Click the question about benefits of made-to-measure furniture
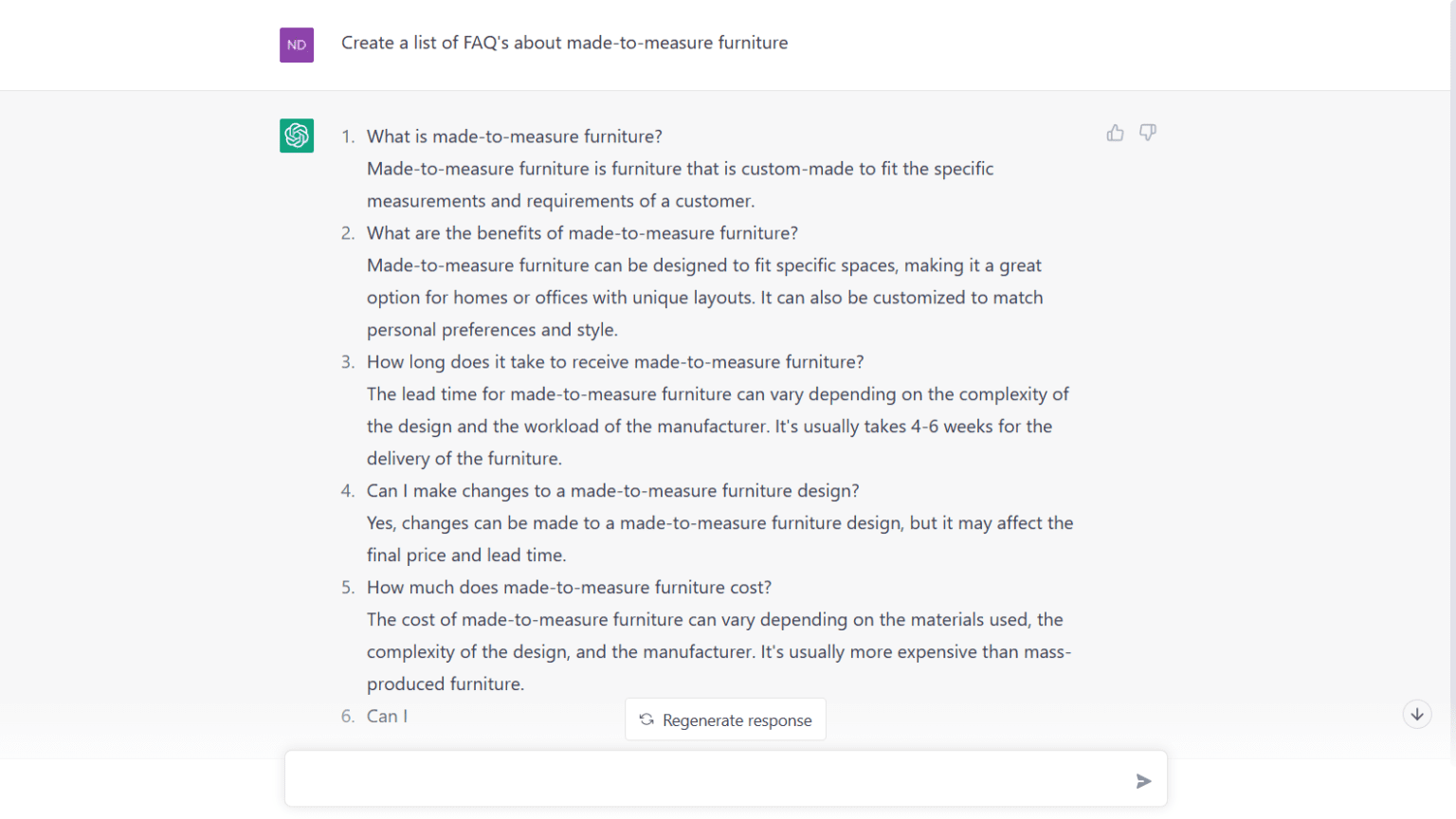This screenshot has width=1456, height=819. tap(582, 233)
